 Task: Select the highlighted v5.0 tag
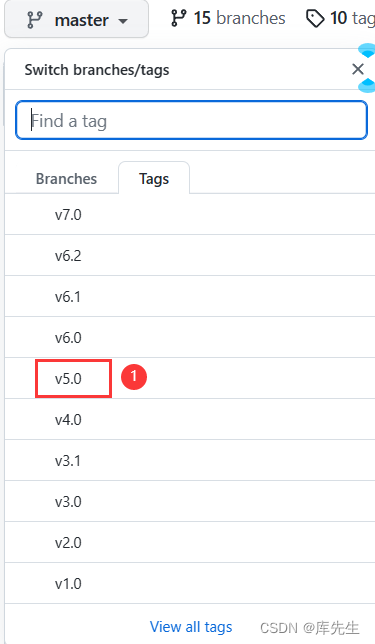pos(190,378)
